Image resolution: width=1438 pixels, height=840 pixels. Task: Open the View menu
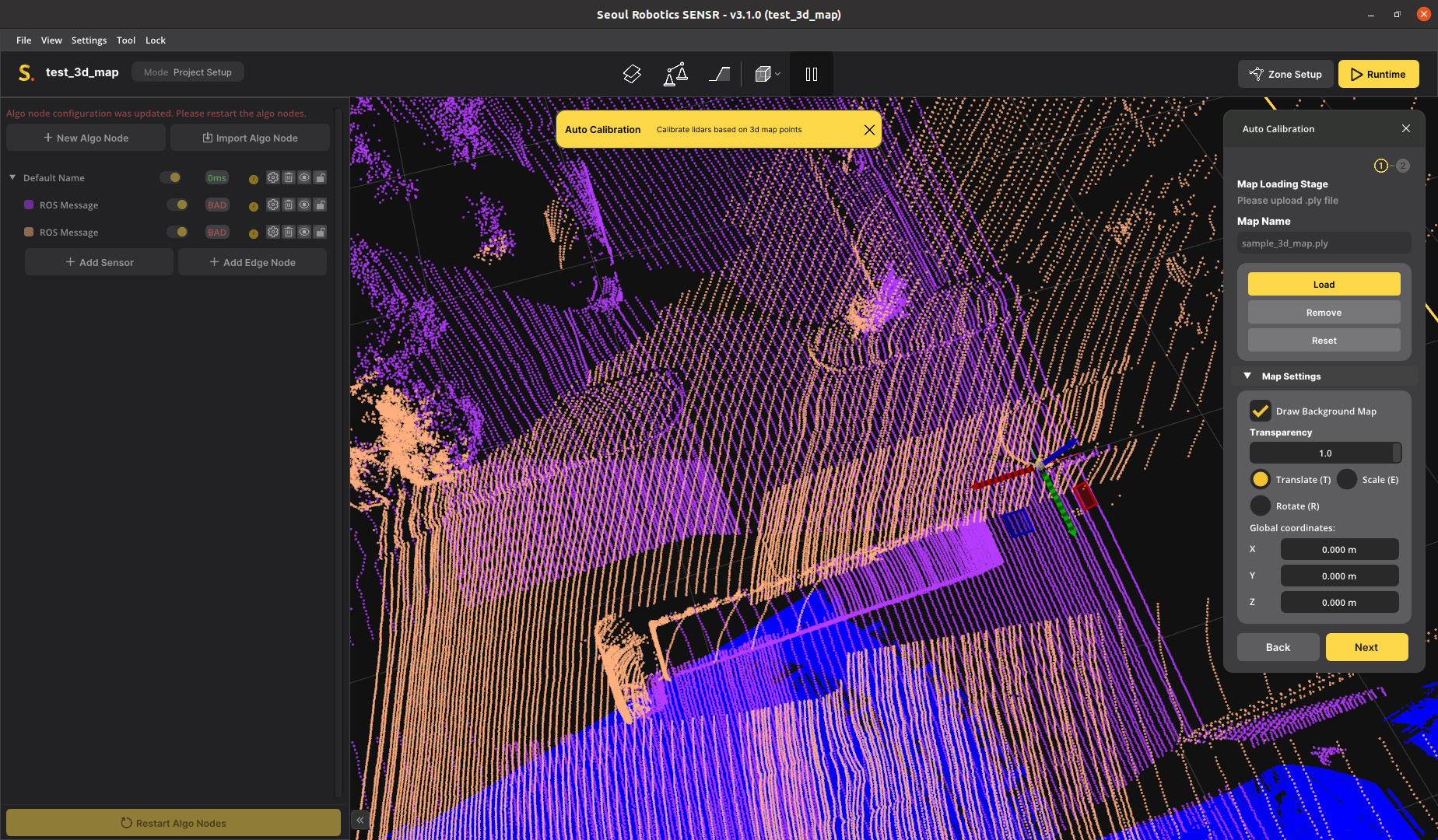51,40
